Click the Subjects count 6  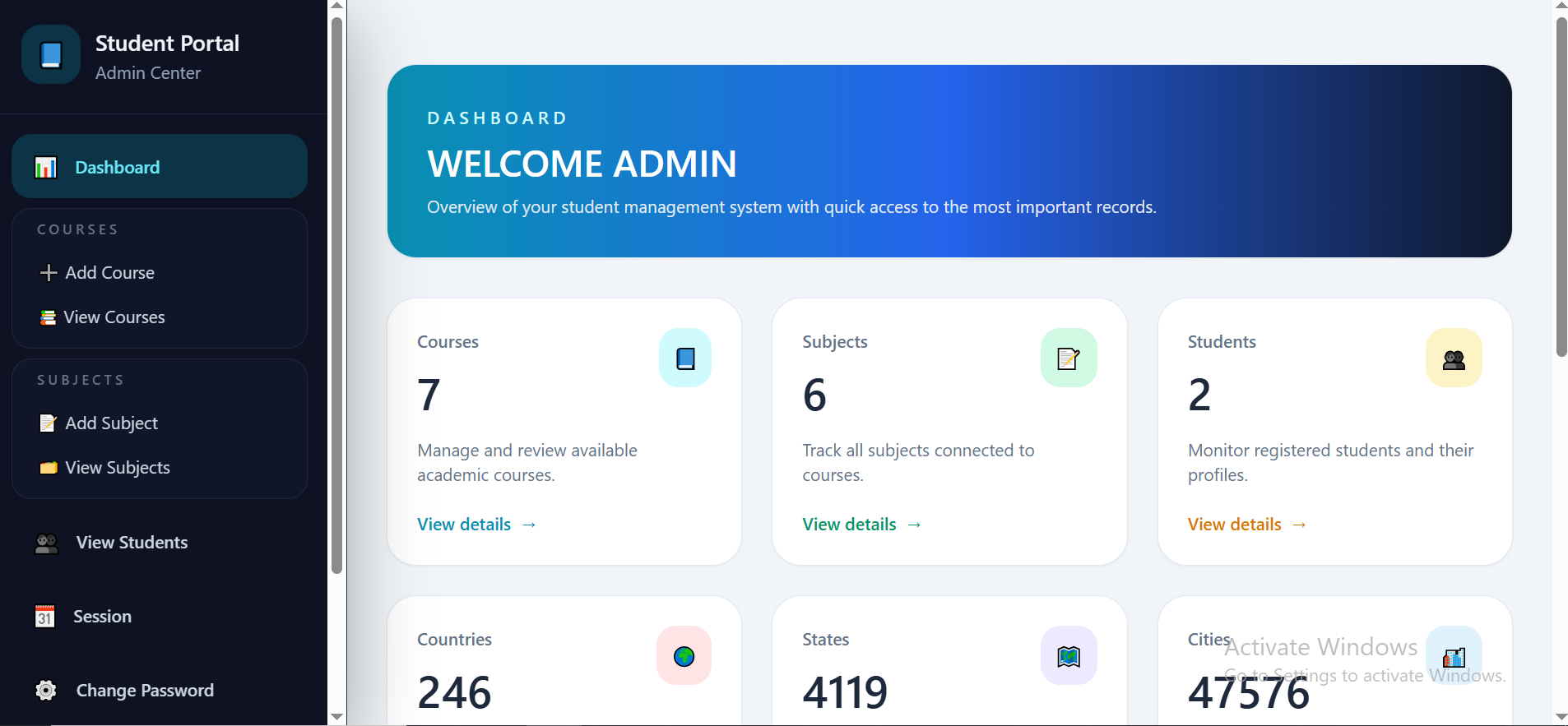(814, 395)
